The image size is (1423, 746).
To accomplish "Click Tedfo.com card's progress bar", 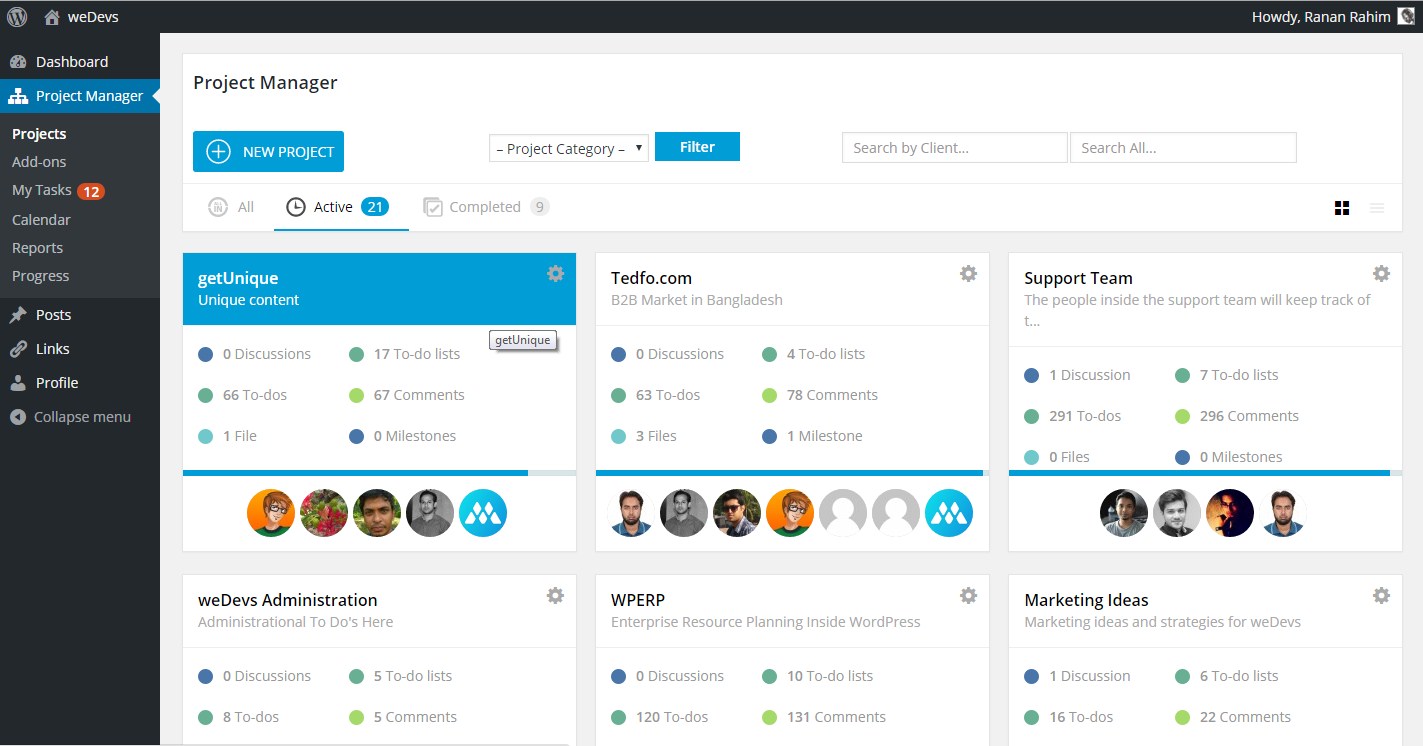I will 792,473.
